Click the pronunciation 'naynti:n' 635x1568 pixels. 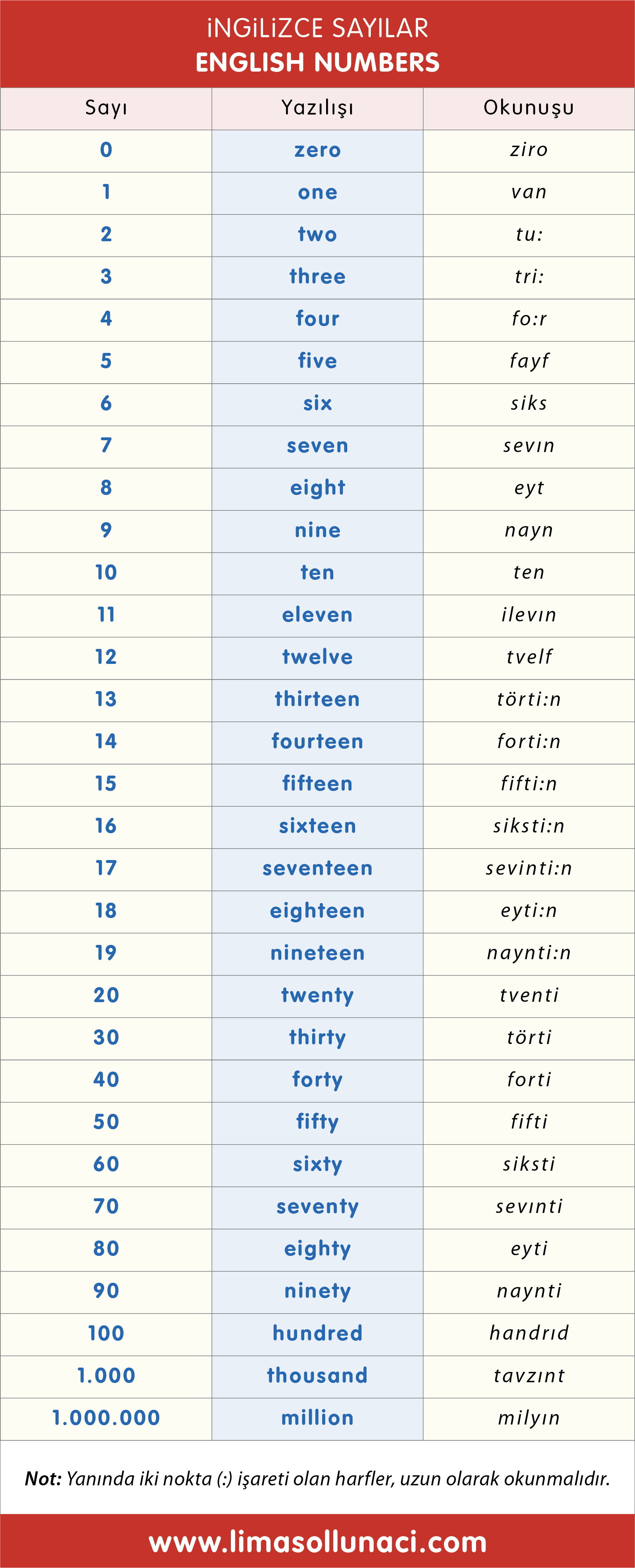[528, 953]
